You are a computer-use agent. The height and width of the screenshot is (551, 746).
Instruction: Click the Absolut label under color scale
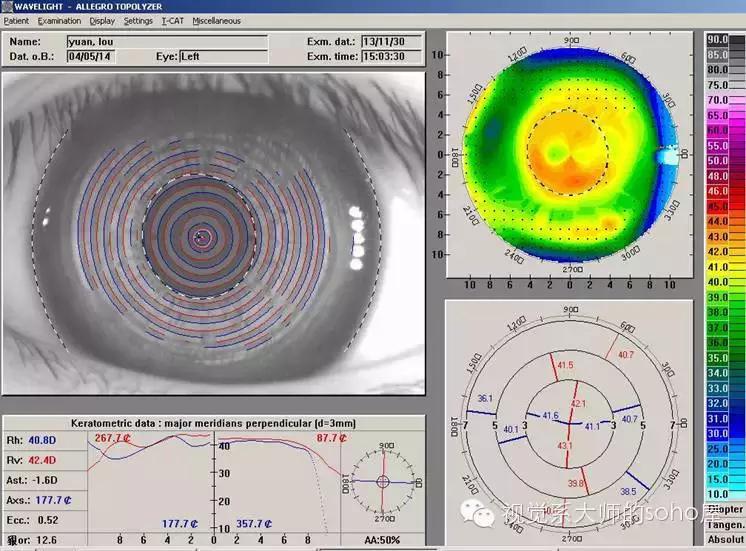(726, 540)
